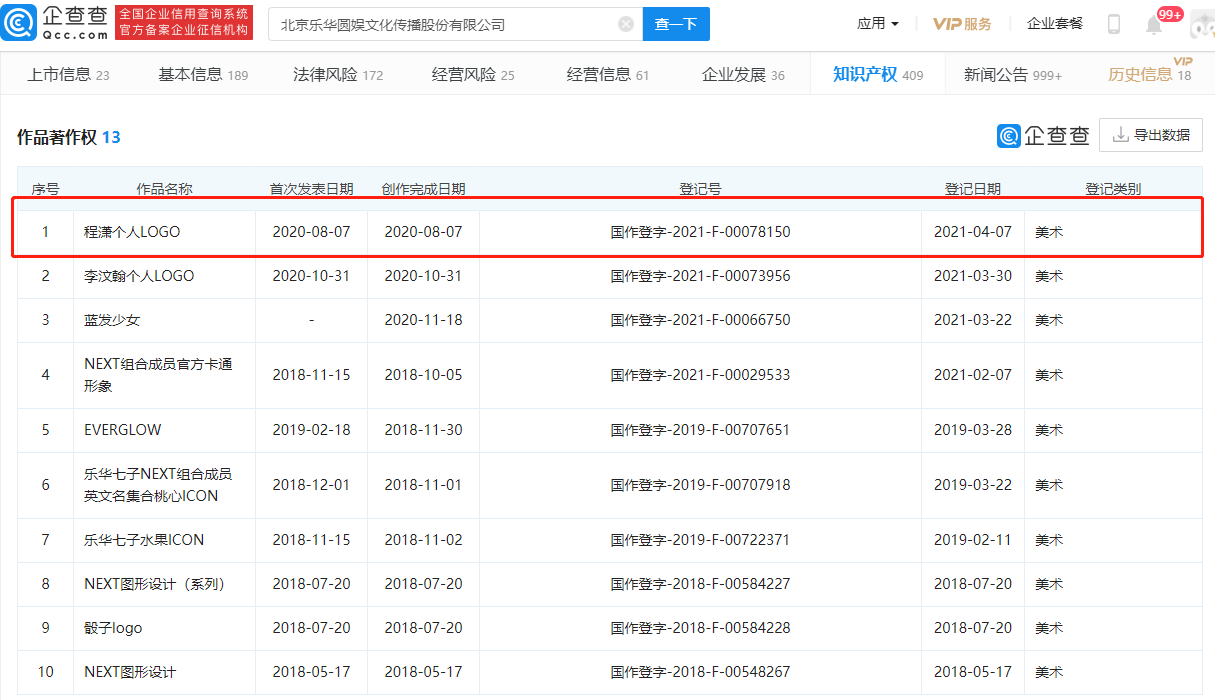Select NEXT组合成员官方卡通形象 work name
The width and height of the screenshot is (1215, 700).
(158, 375)
